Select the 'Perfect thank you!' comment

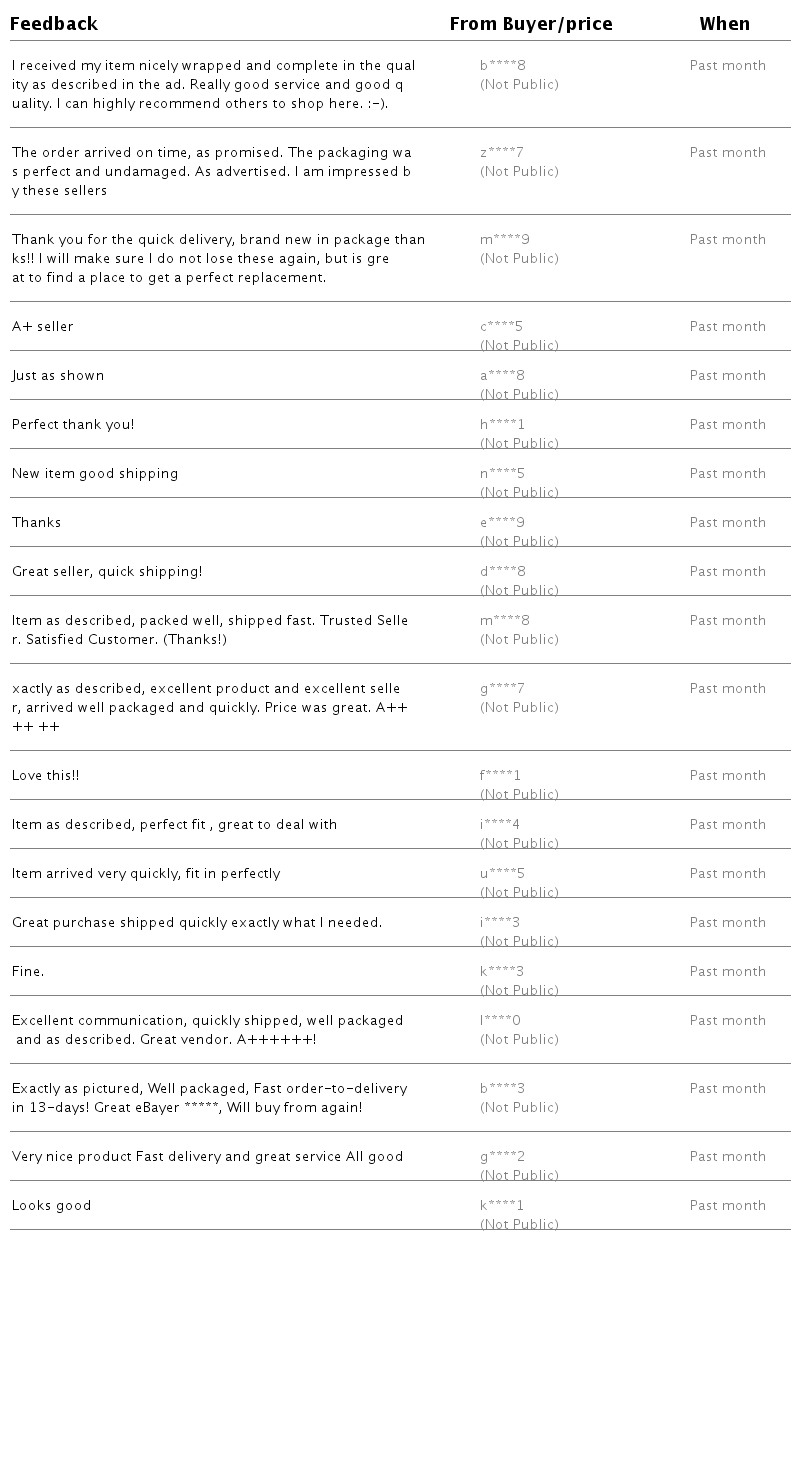pyautogui.click(x=73, y=425)
